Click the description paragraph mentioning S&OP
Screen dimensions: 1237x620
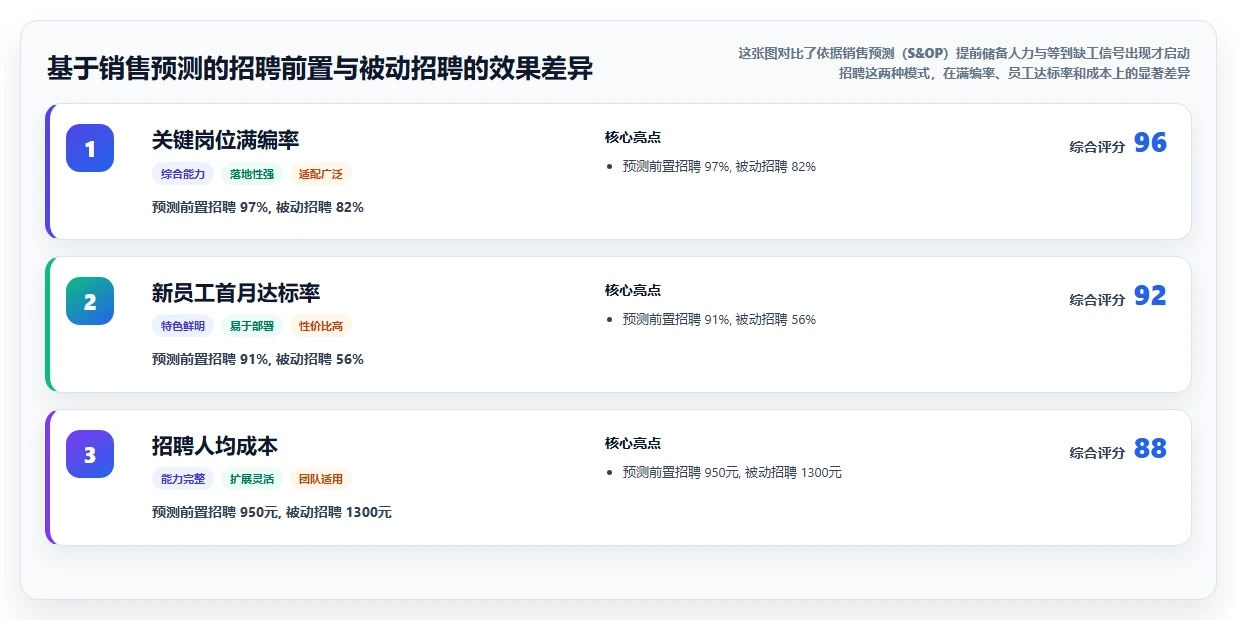pyautogui.click(x=964, y=63)
